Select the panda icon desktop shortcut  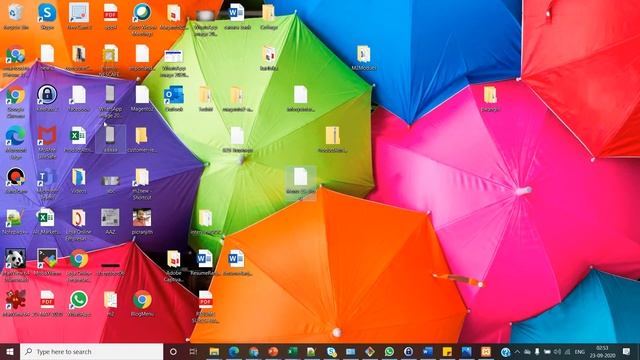tap(16, 264)
